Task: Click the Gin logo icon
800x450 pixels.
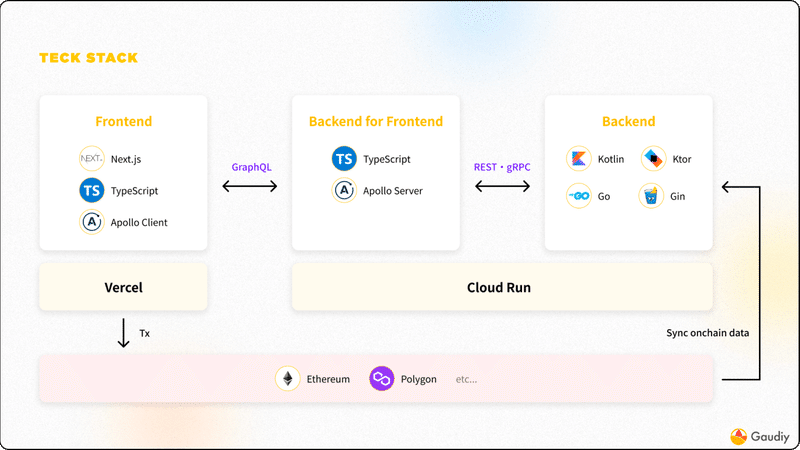Action: 651,196
